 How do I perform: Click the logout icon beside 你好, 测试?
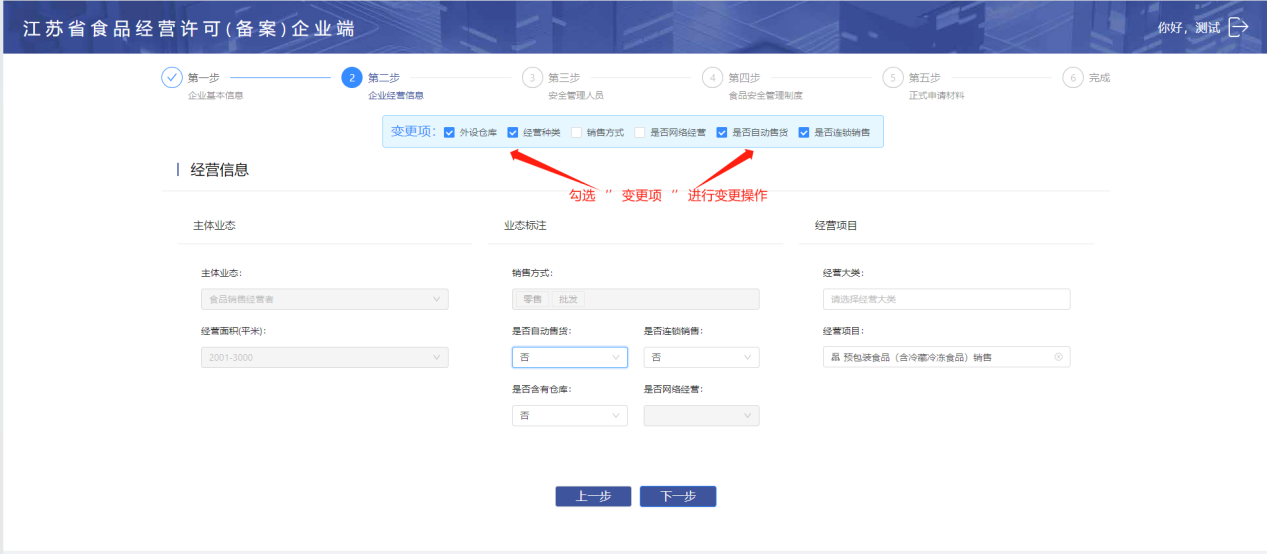pyautogui.click(x=1238, y=27)
